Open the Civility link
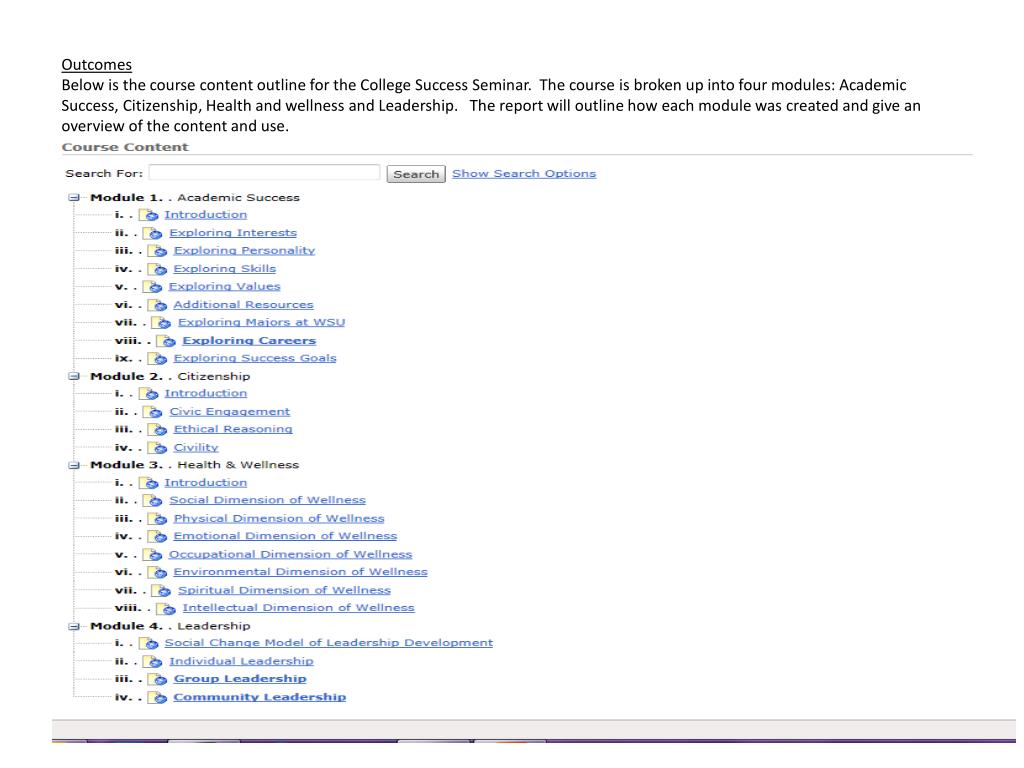This screenshot has width=1024, height=768. [x=196, y=448]
